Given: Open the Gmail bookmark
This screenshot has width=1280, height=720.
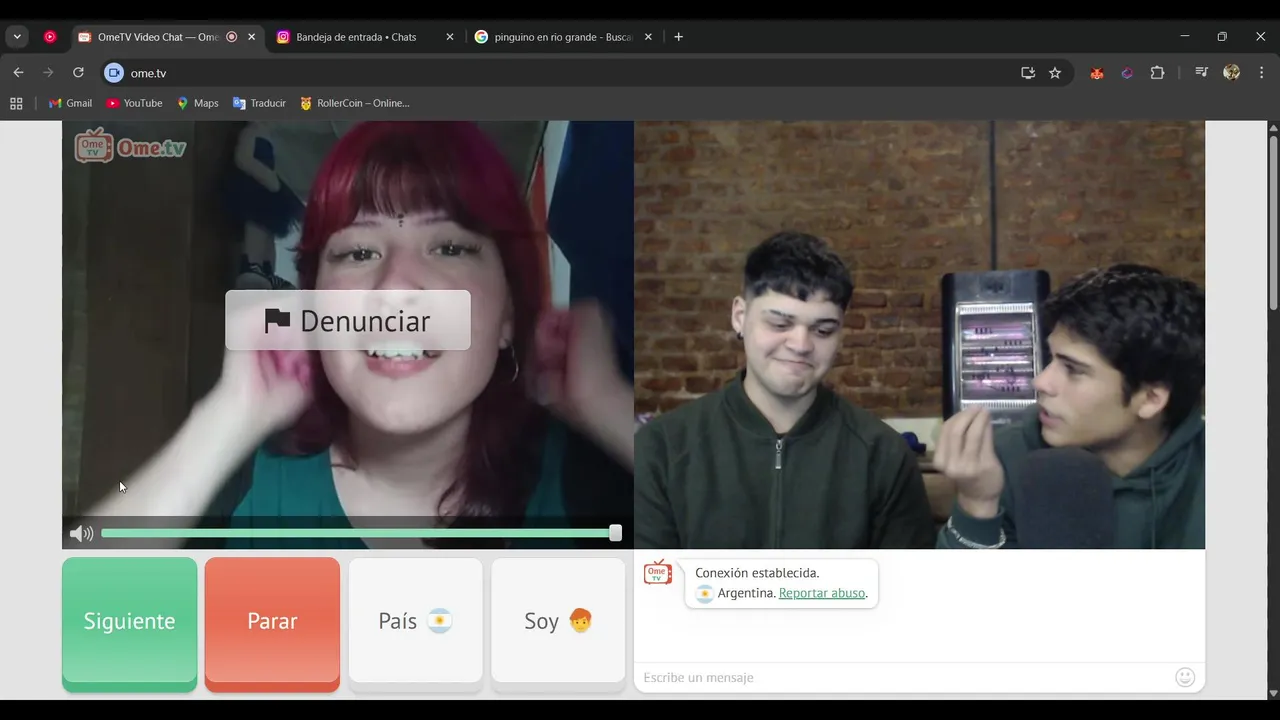Looking at the screenshot, I should pos(71,103).
